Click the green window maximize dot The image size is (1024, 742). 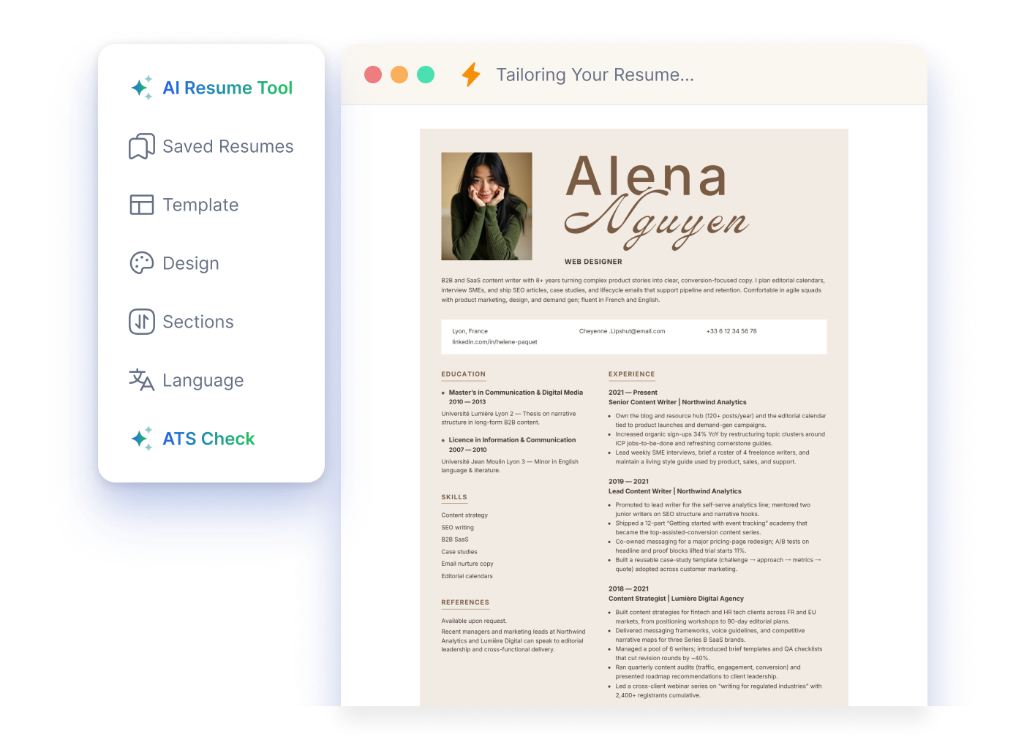pos(426,74)
